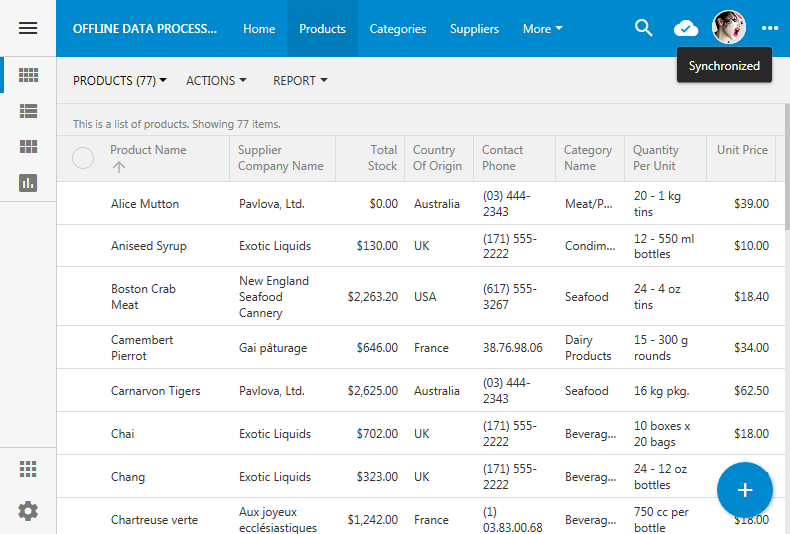Sort by Supplier Company Name column header

click(x=281, y=158)
